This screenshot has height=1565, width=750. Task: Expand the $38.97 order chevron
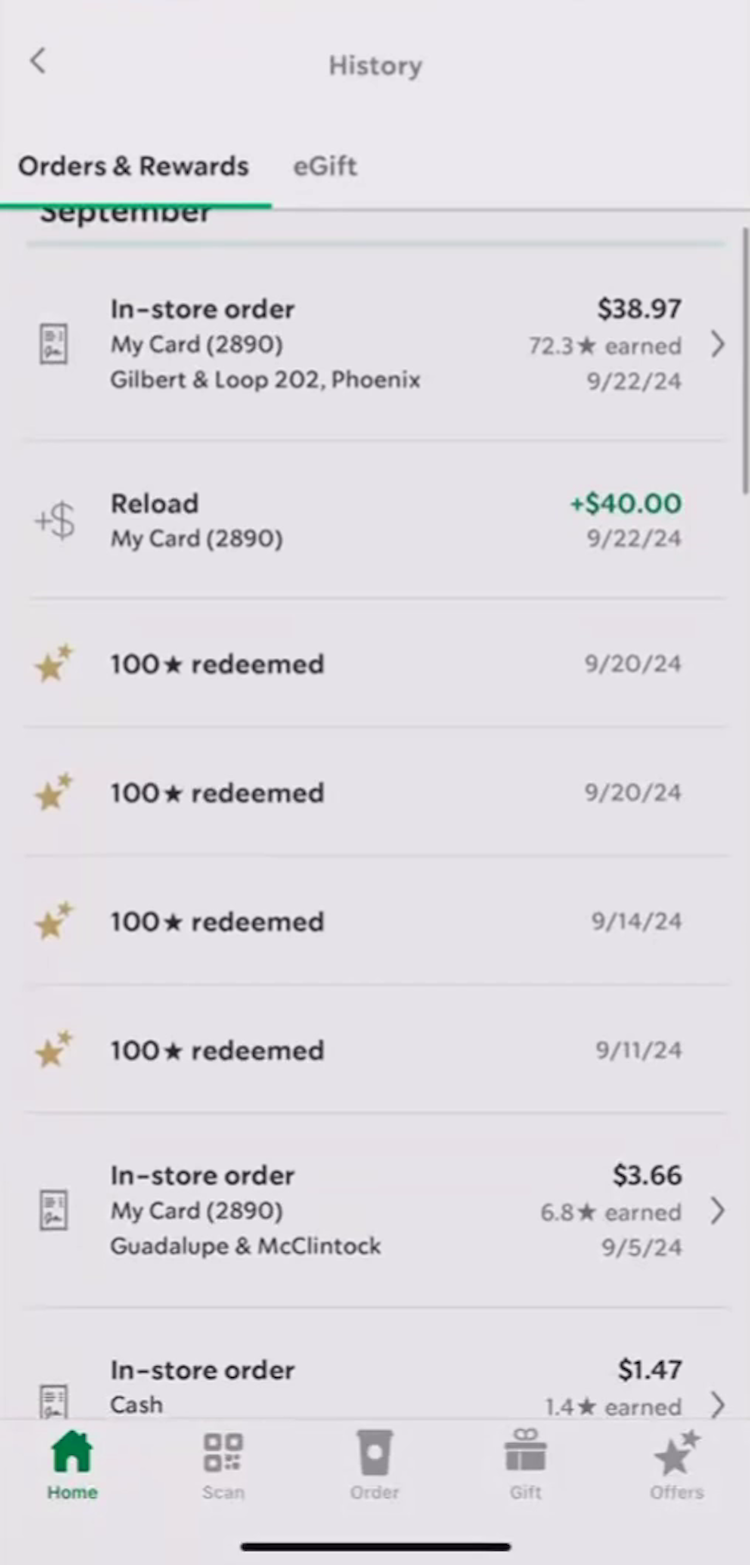(717, 345)
